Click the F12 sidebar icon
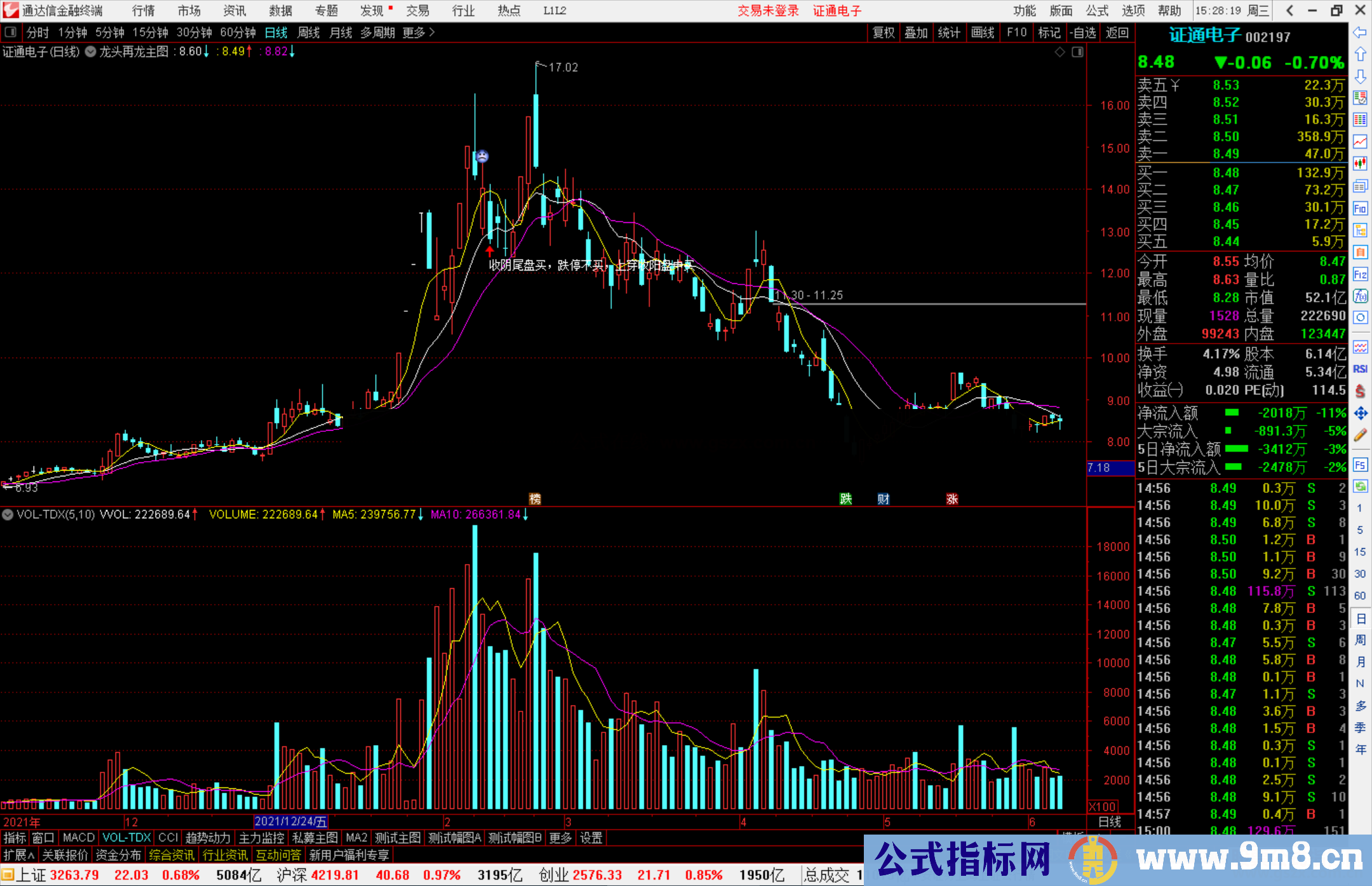Image resolution: width=1372 pixels, height=886 pixels. tap(1360, 274)
